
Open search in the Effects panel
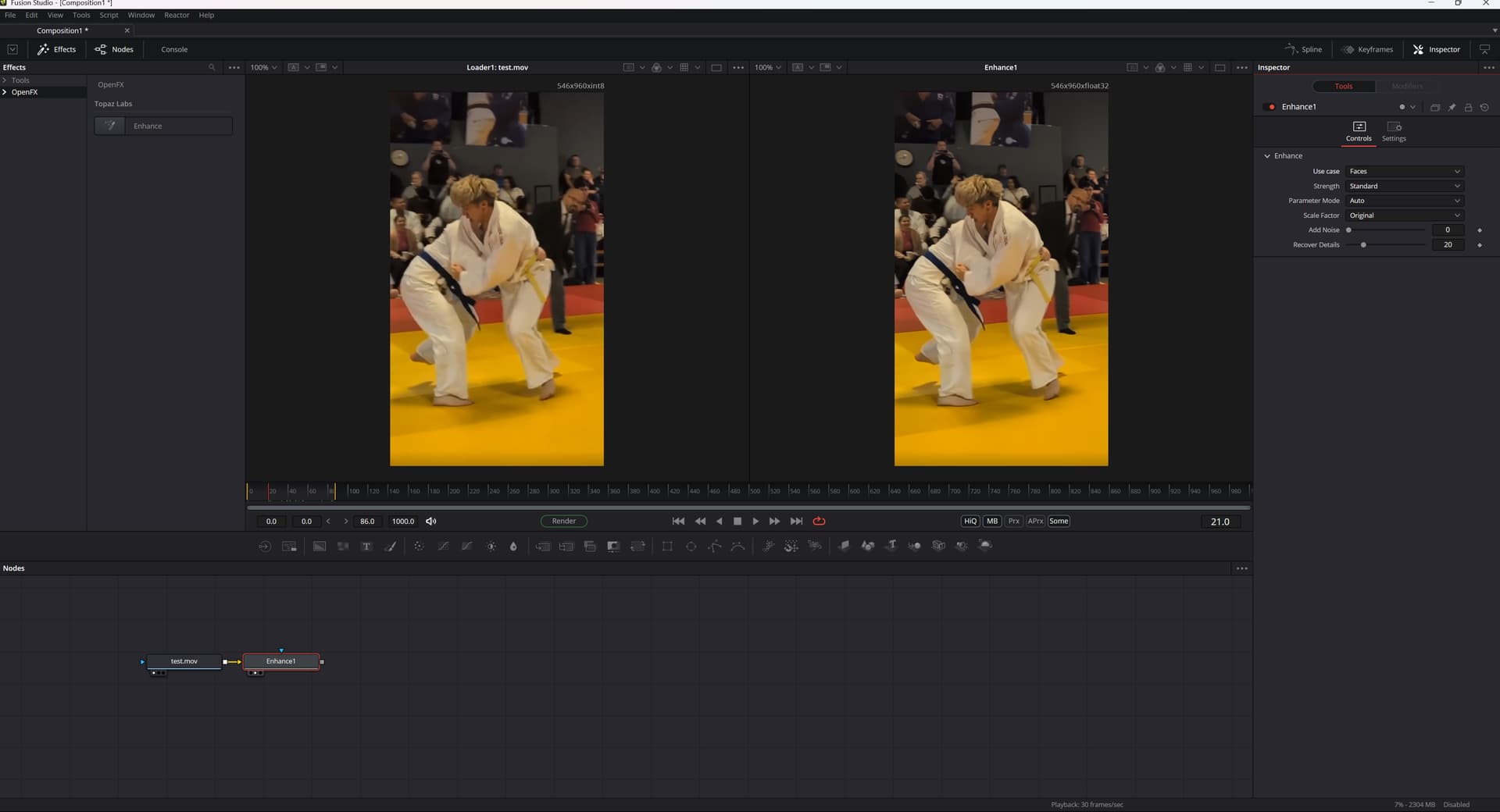click(x=212, y=68)
